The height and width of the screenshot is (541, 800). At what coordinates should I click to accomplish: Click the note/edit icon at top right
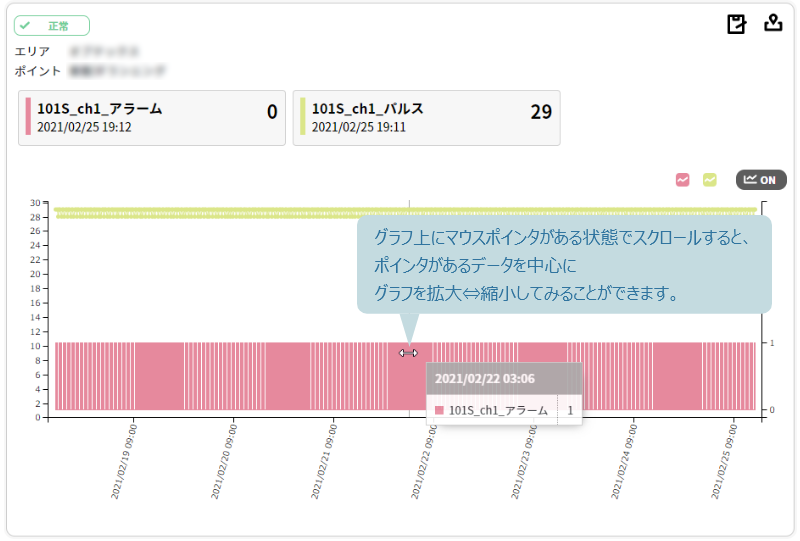[x=737, y=24]
